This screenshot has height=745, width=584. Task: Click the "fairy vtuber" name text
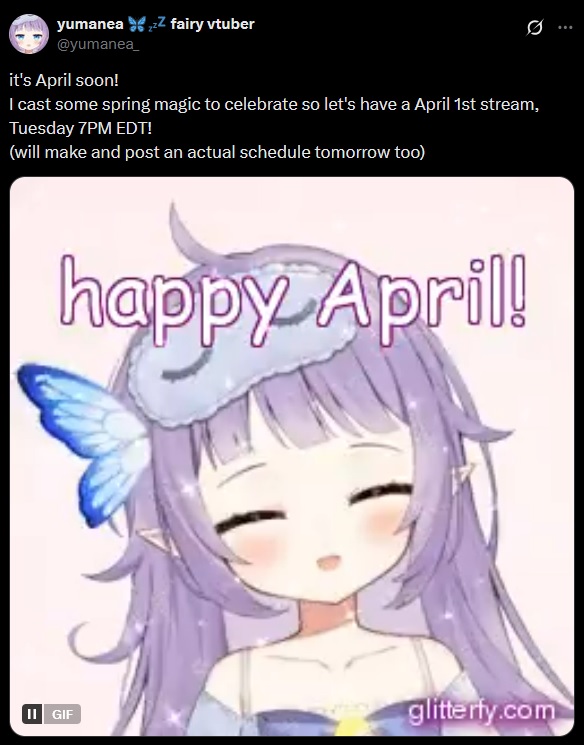pos(212,24)
